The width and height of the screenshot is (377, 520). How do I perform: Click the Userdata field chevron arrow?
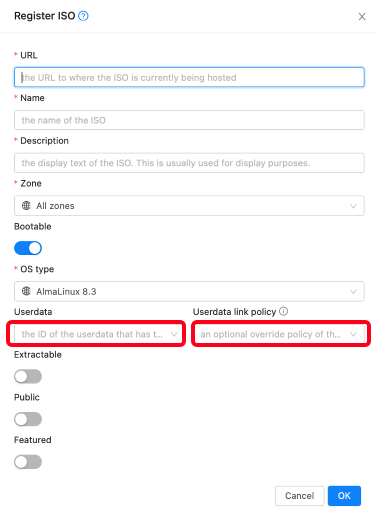(x=174, y=334)
